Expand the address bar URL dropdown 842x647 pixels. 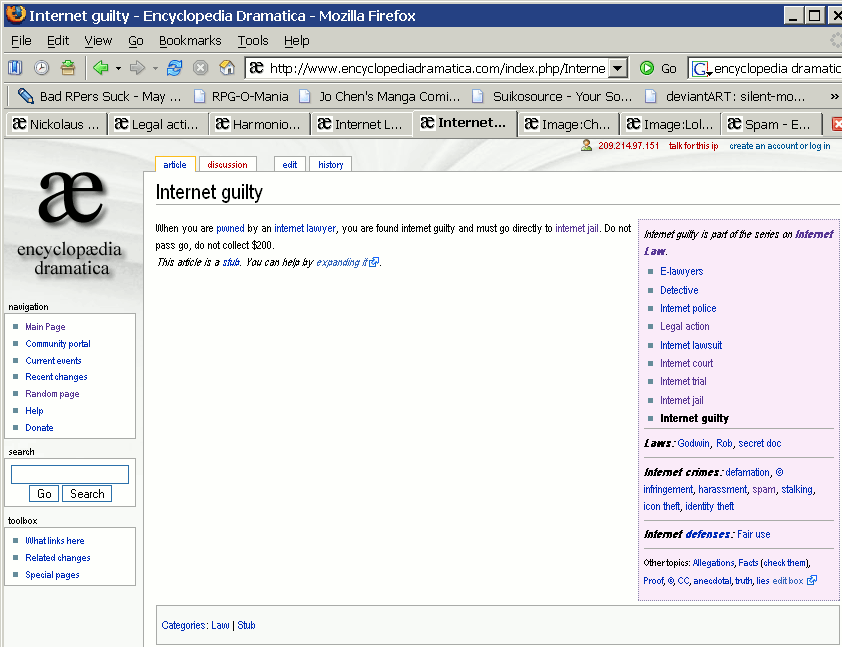[618, 68]
